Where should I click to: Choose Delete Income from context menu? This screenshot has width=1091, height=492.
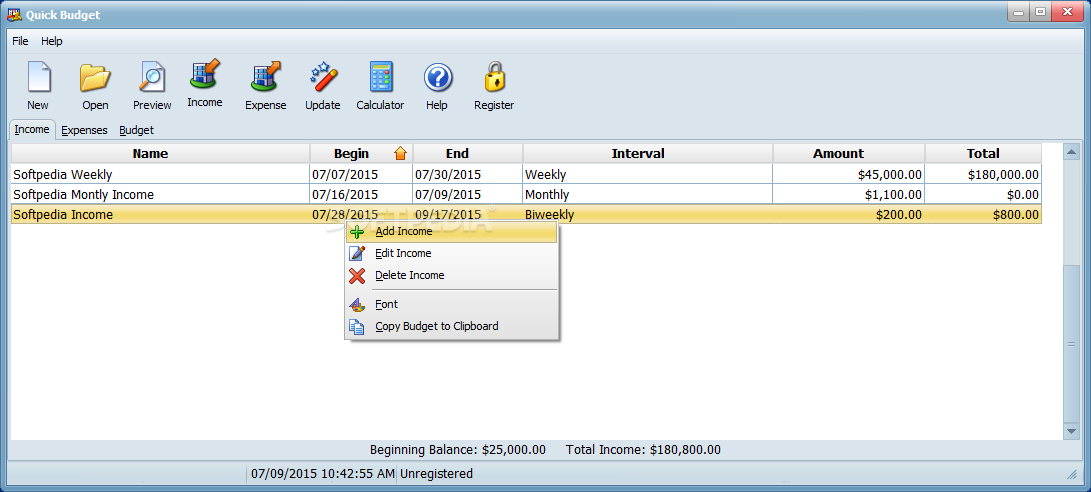point(452,276)
